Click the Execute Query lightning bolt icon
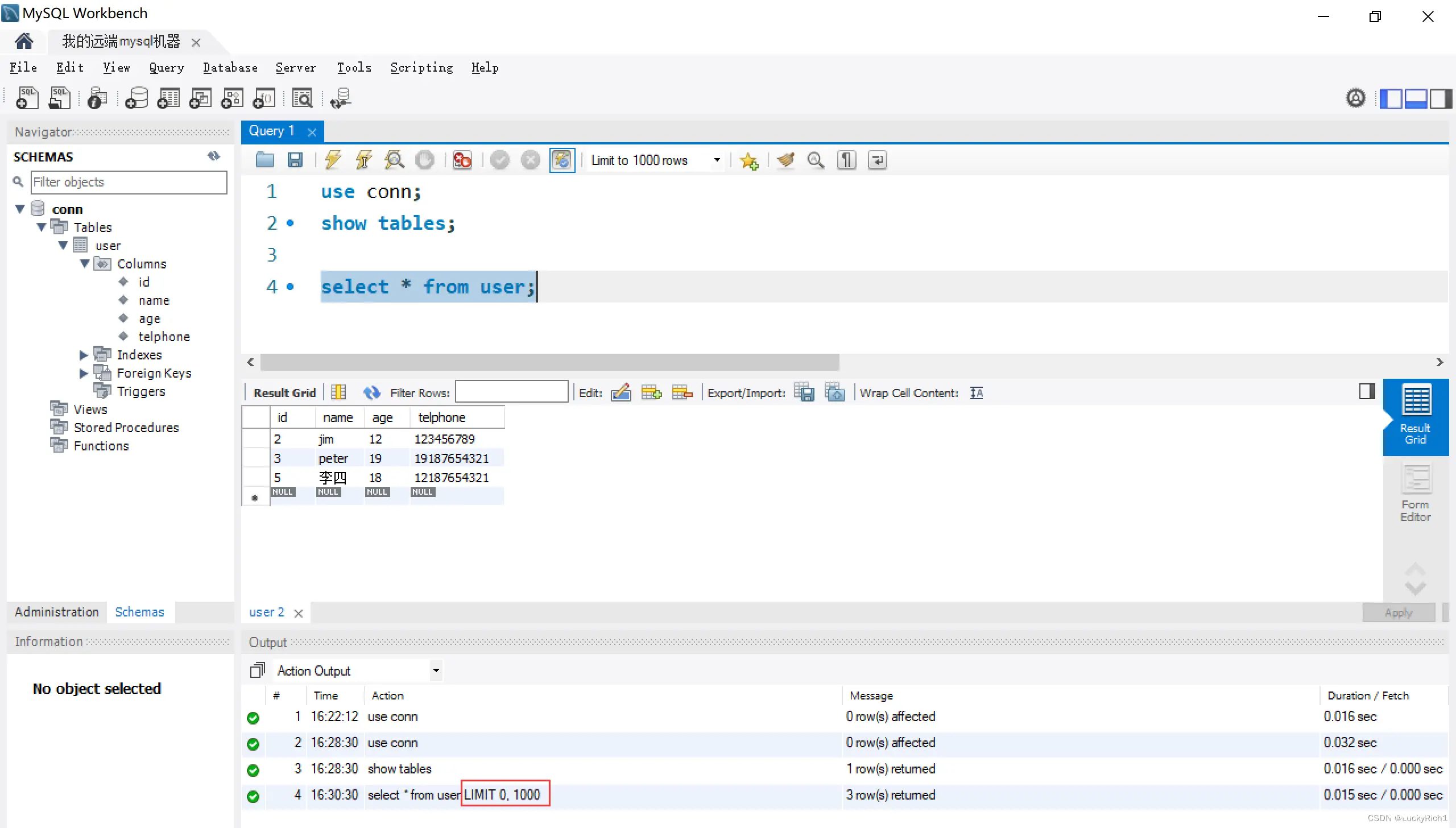The image size is (1456, 828). pos(333,160)
